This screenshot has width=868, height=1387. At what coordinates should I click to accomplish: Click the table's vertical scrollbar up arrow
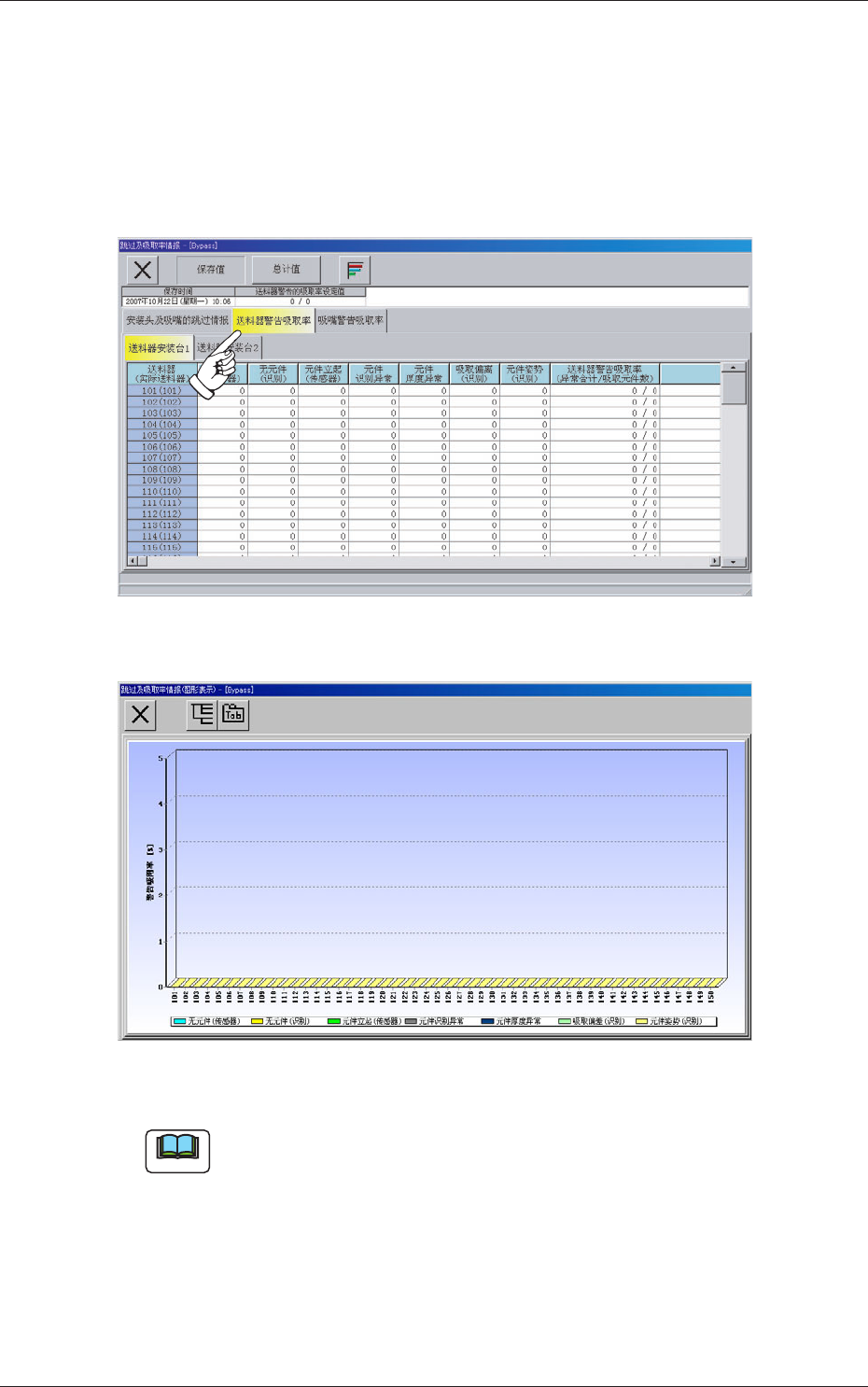point(735,369)
